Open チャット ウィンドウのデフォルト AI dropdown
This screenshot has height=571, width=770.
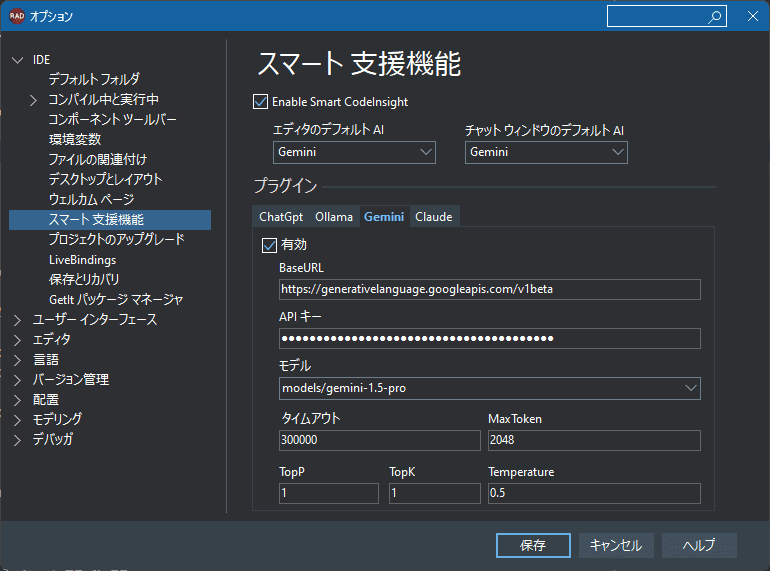546,152
